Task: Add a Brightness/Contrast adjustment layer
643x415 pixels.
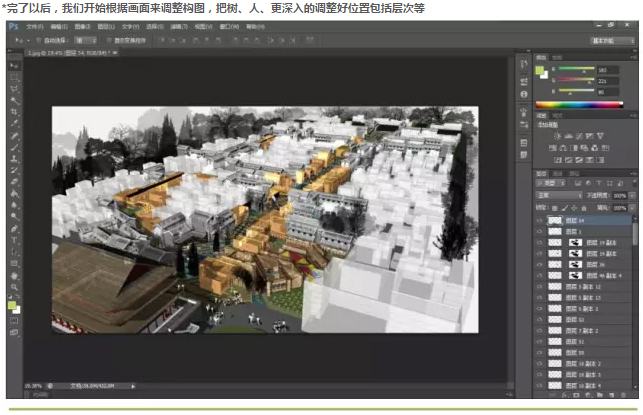Action: [x=557, y=136]
